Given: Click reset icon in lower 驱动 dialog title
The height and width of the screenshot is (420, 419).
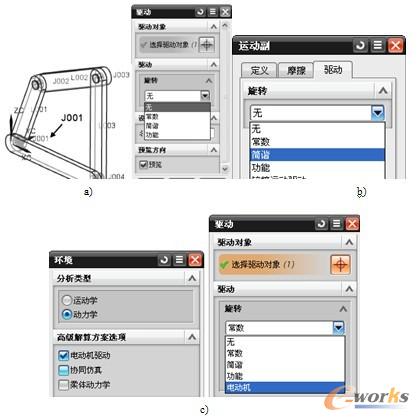Looking at the screenshot, I should coord(321,224).
